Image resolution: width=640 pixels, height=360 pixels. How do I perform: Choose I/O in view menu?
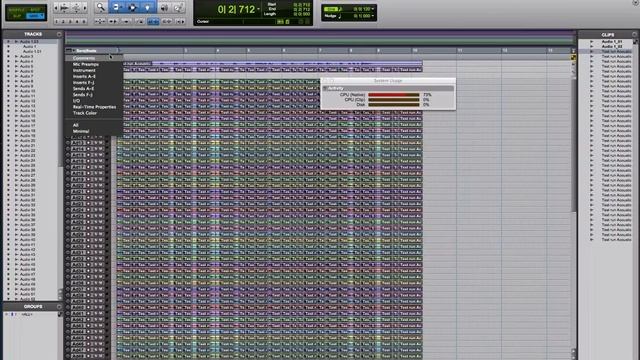[76, 101]
